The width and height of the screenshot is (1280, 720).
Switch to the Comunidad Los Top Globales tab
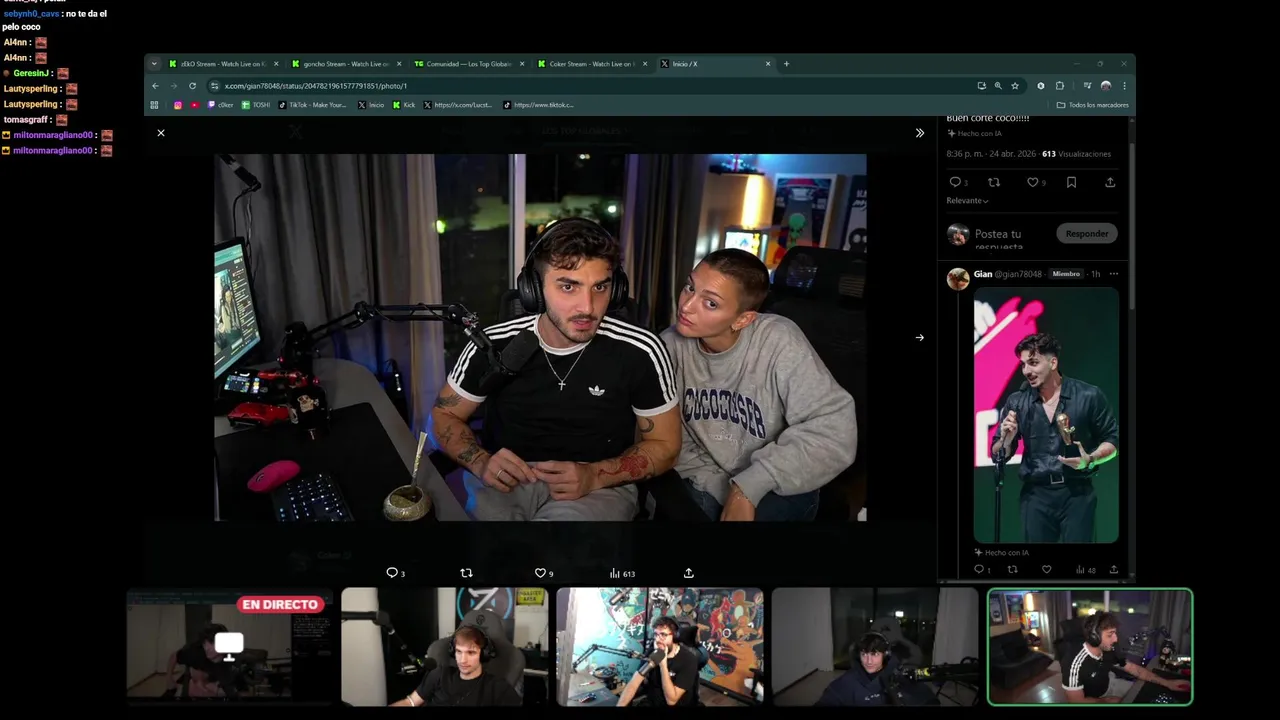tap(468, 64)
